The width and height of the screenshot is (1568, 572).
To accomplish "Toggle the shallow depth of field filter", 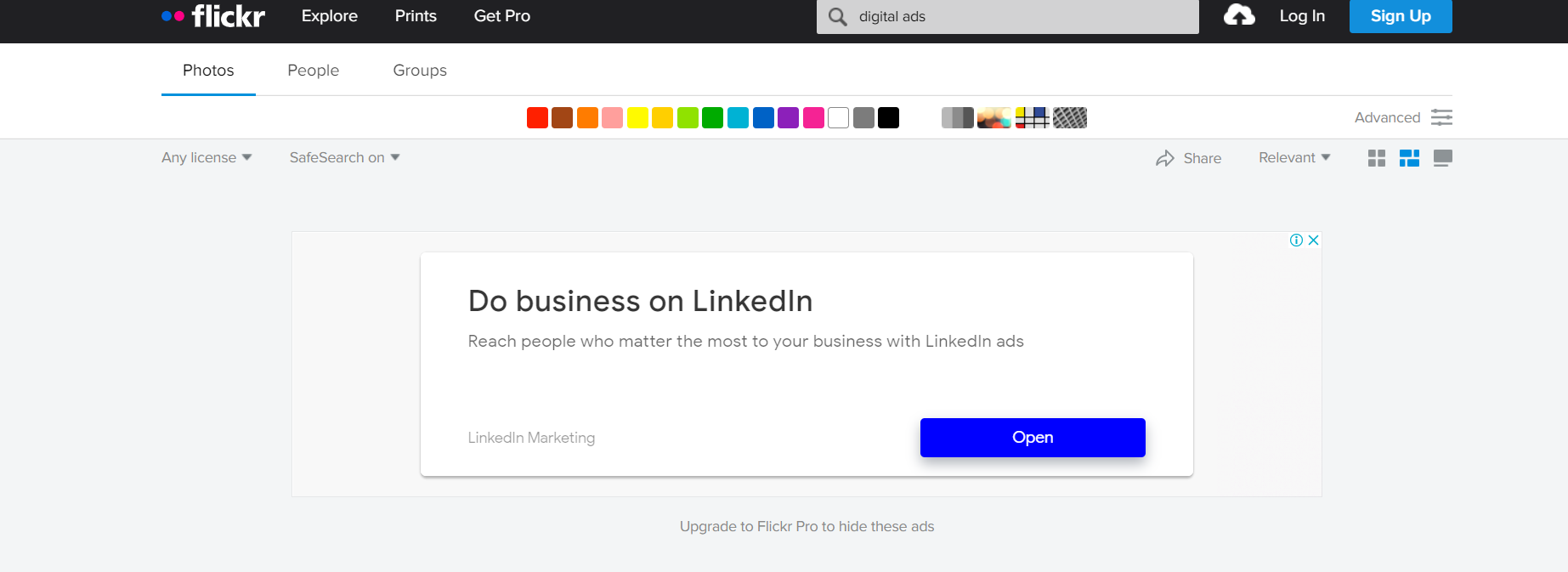I will (994, 117).
